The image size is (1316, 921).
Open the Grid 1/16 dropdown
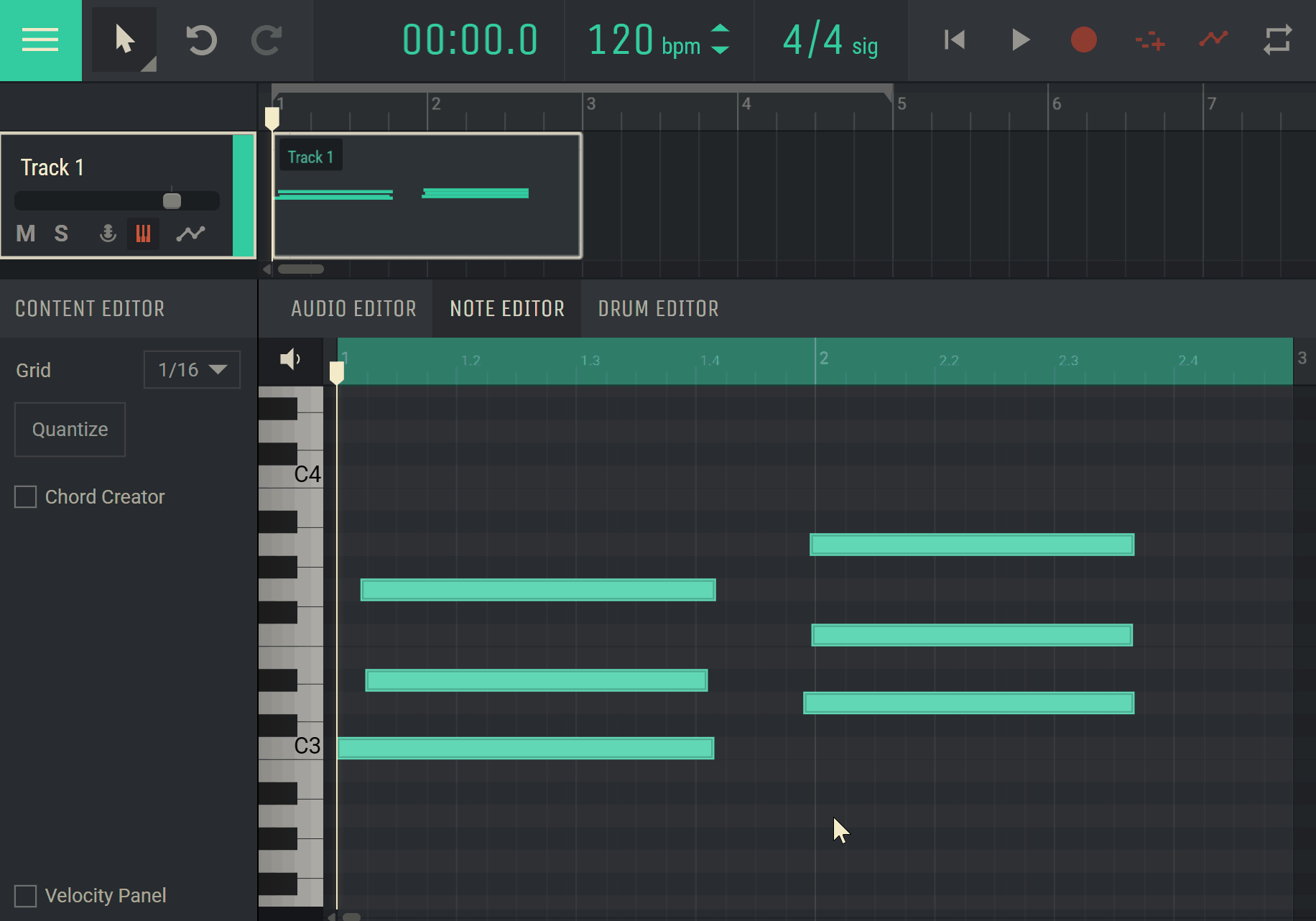tap(192, 370)
